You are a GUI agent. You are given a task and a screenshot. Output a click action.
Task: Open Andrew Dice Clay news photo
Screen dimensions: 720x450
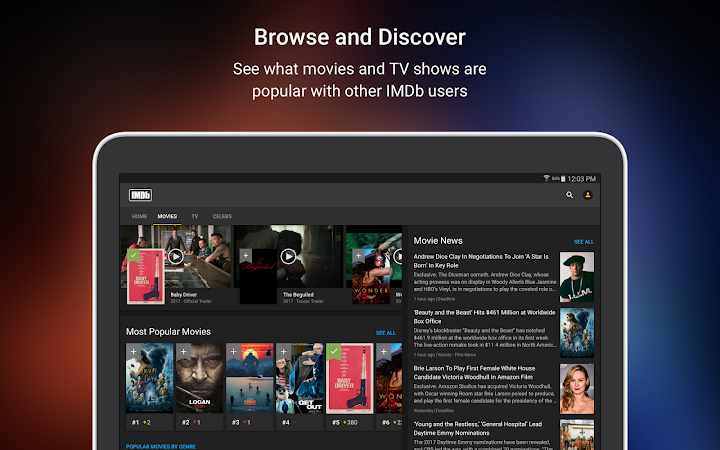tap(577, 277)
